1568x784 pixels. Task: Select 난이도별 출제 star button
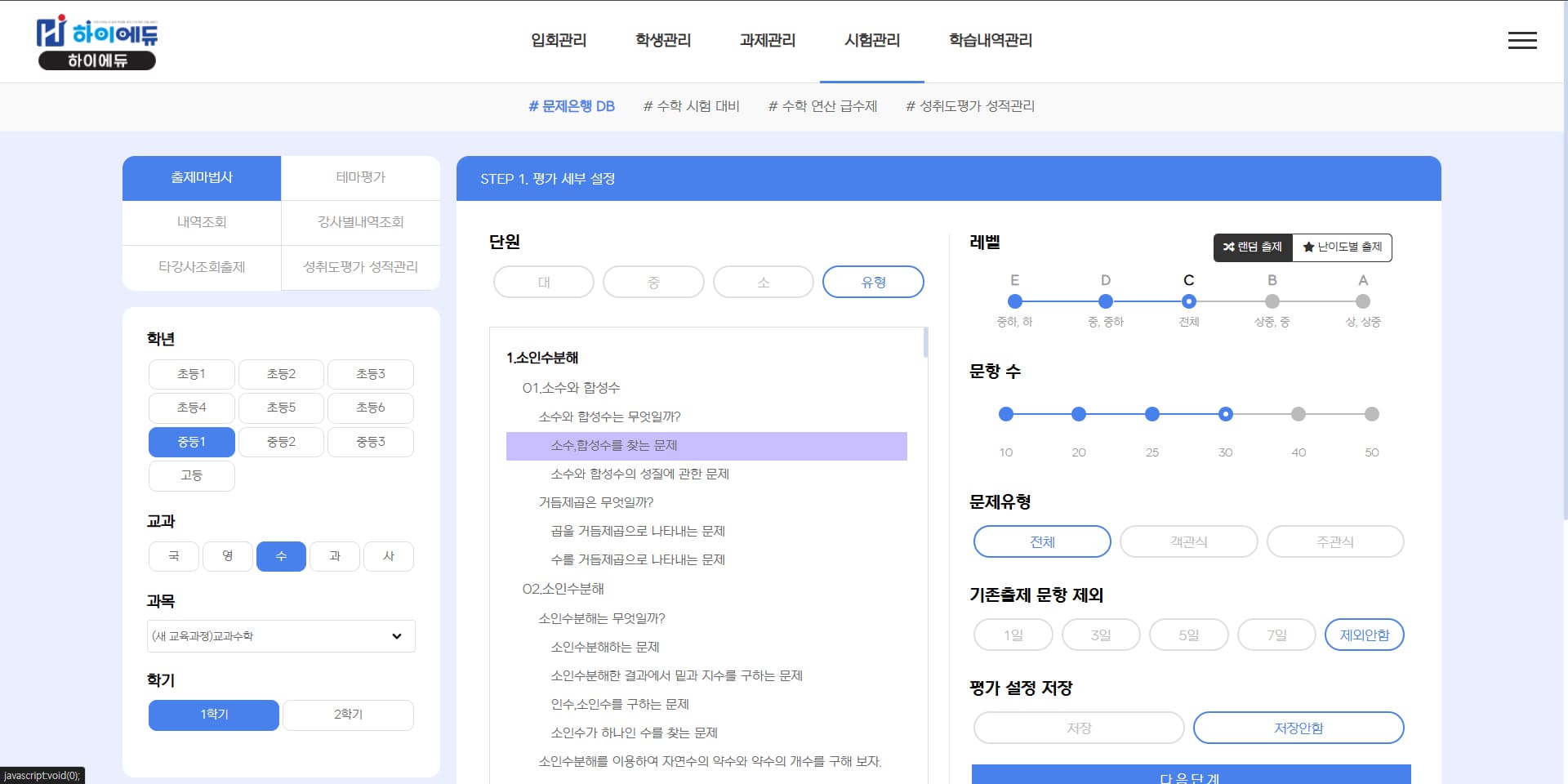click(x=1343, y=247)
